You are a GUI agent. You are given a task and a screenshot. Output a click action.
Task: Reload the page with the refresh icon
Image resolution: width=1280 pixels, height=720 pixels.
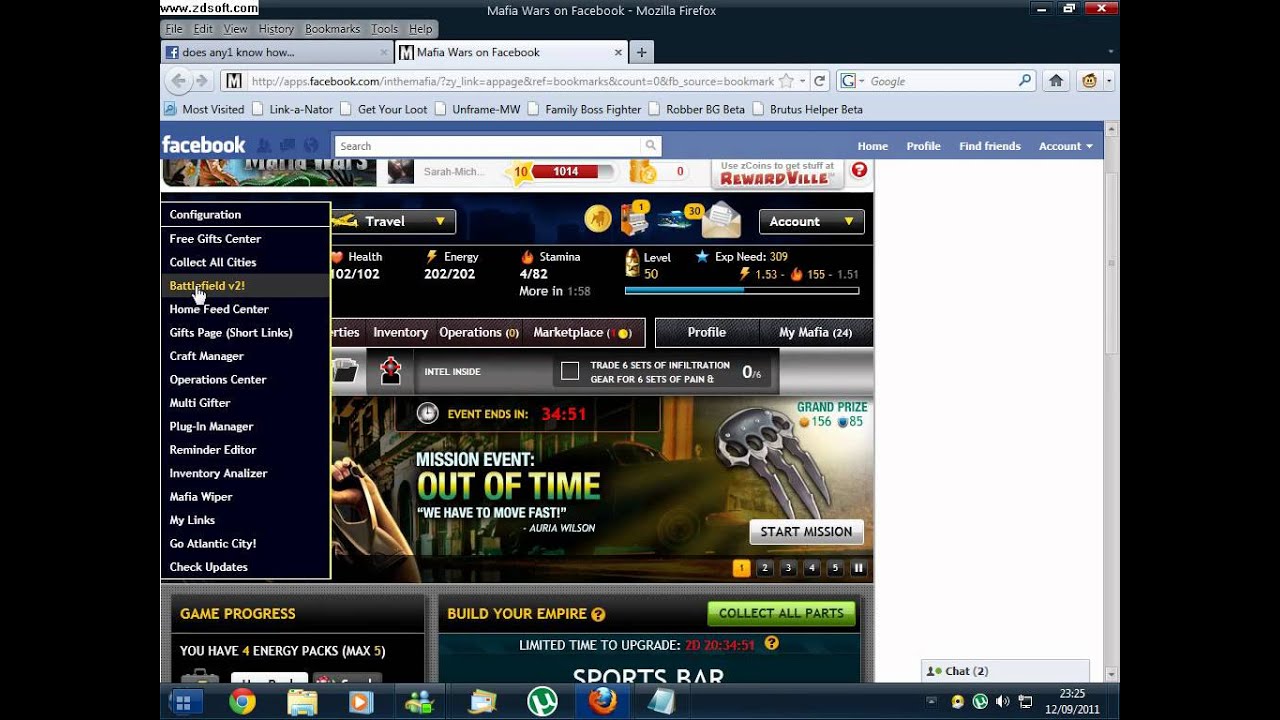[x=819, y=81]
